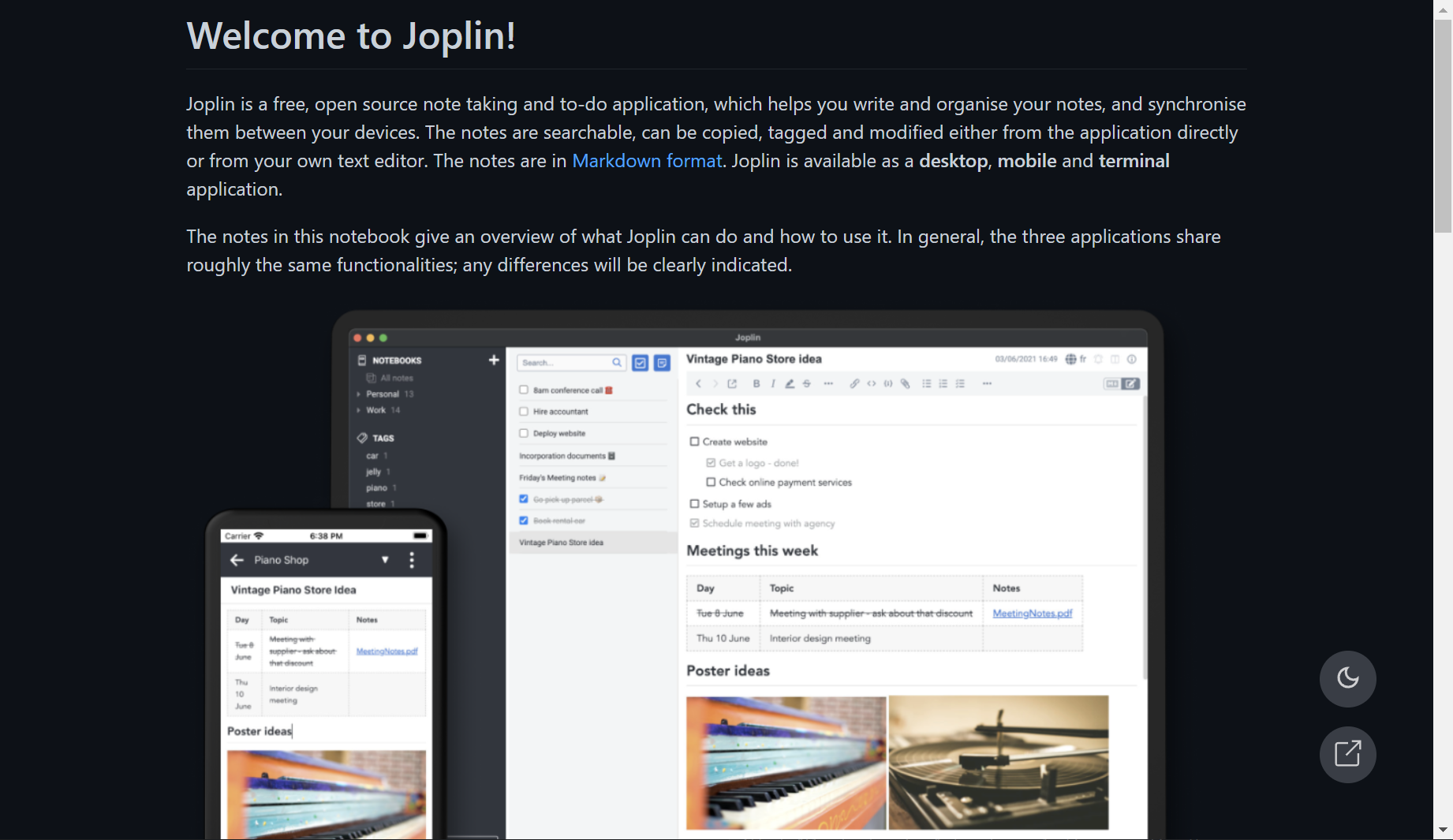Select "Friday's Meeting notes" in pictured note list
1453x840 pixels.
pyautogui.click(x=562, y=478)
